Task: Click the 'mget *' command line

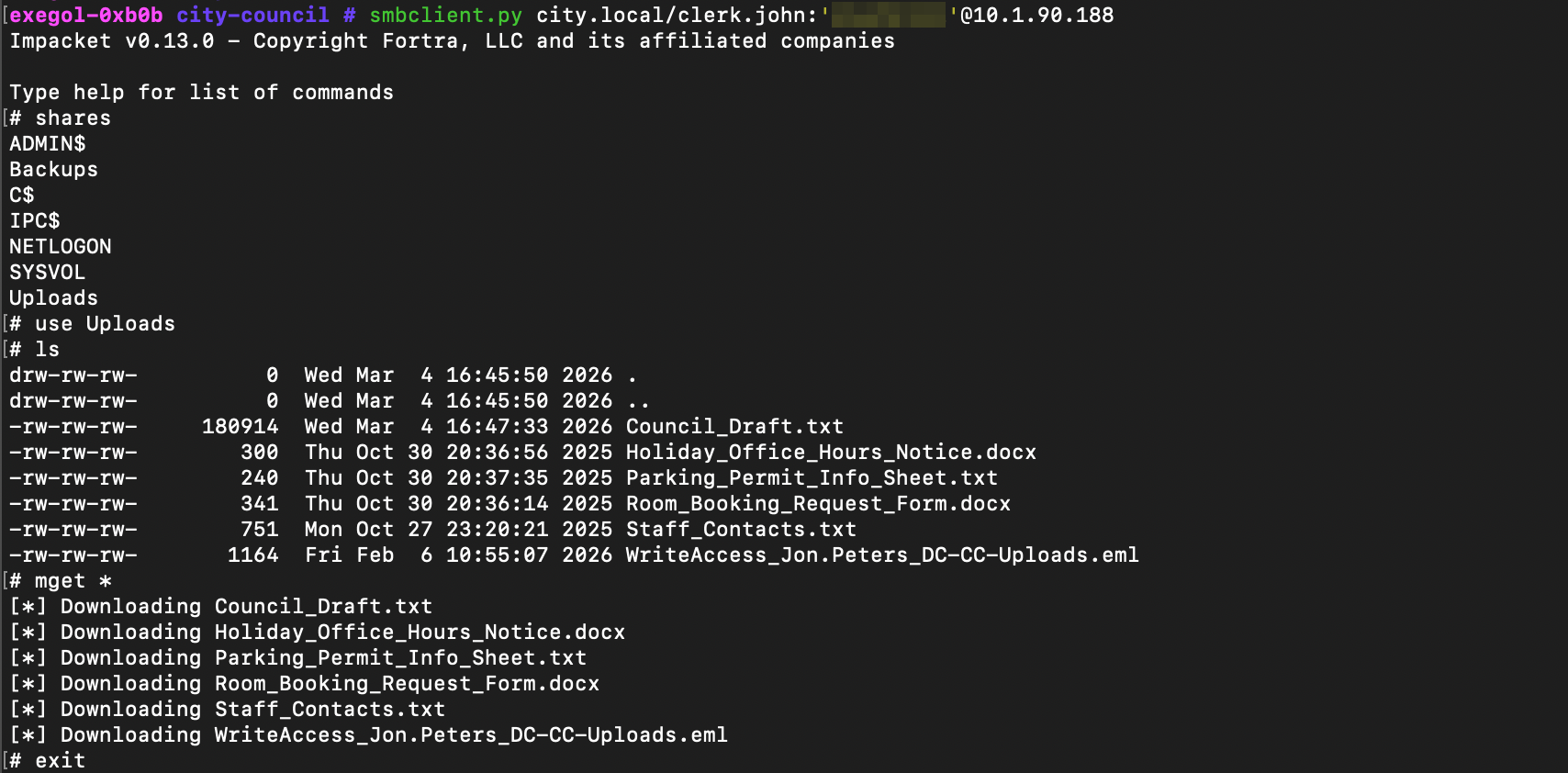Action: point(73,581)
